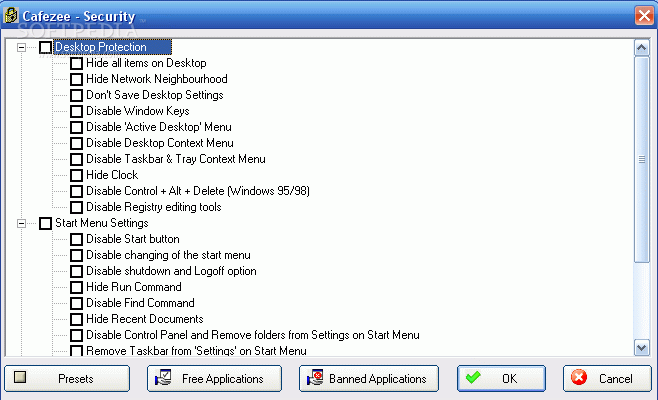Check Disable Start button option
658x400 pixels.
pyautogui.click(x=76, y=239)
